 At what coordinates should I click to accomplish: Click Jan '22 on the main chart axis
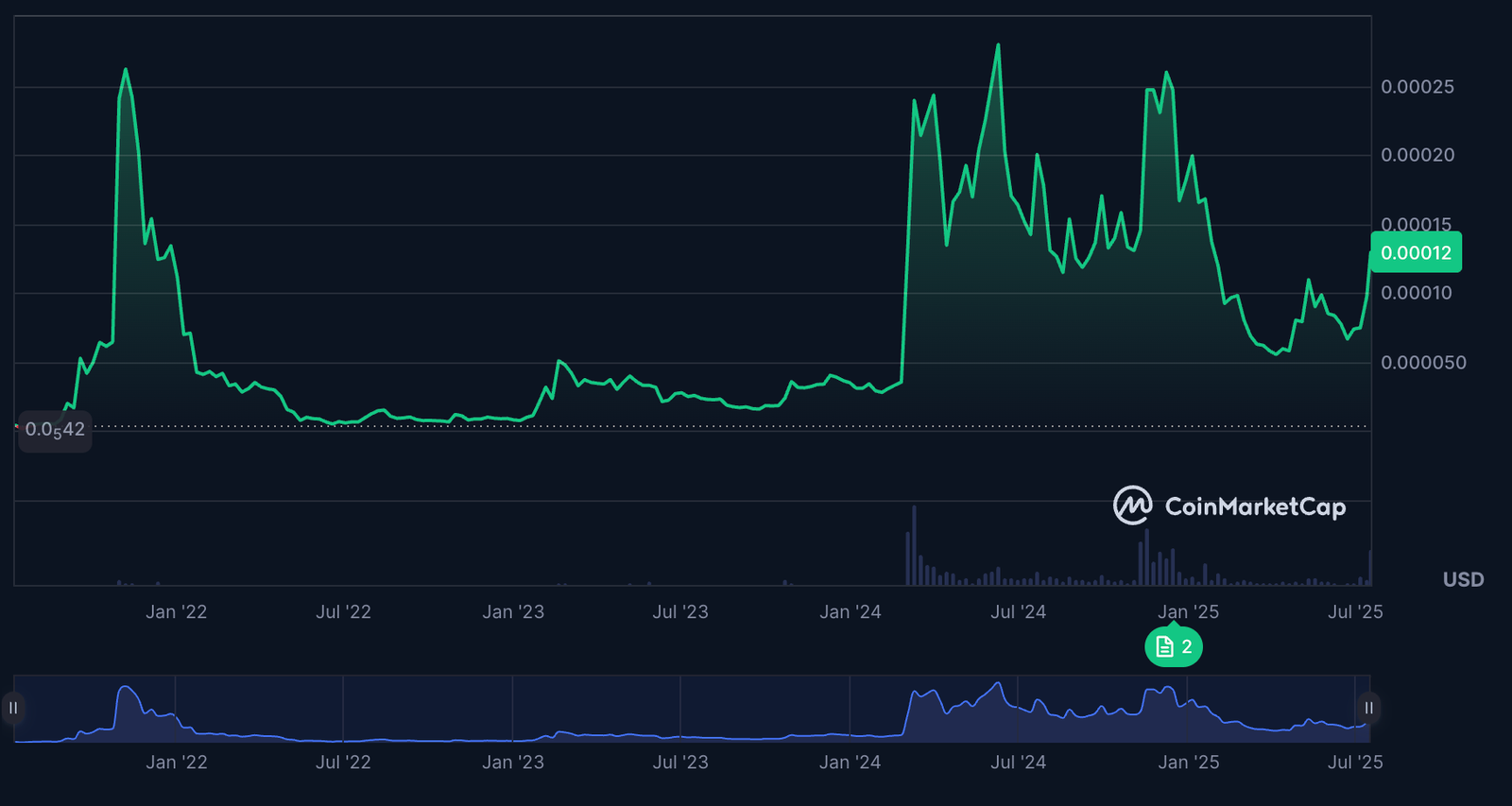point(176,612)
